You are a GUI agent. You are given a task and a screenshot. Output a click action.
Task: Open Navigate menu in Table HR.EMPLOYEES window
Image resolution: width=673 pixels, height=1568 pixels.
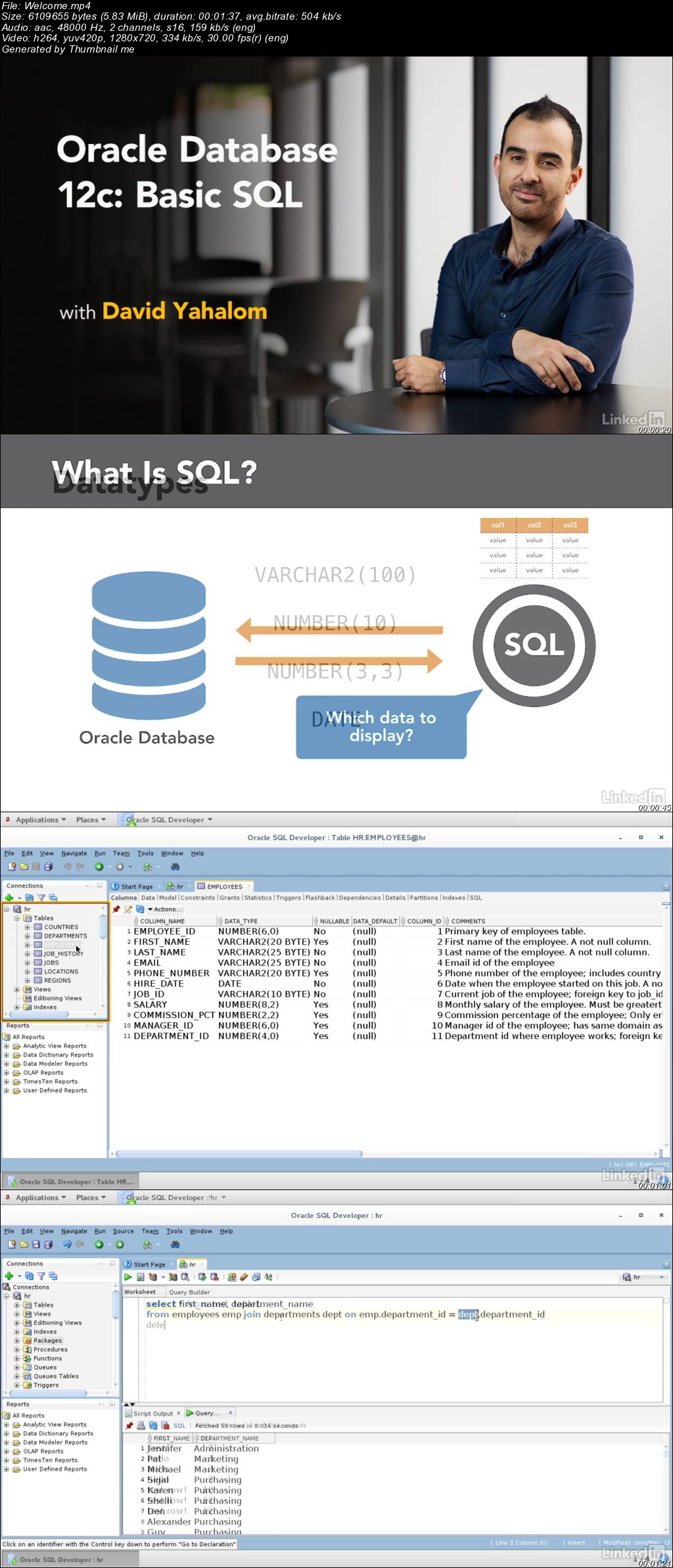click(74, 853)
